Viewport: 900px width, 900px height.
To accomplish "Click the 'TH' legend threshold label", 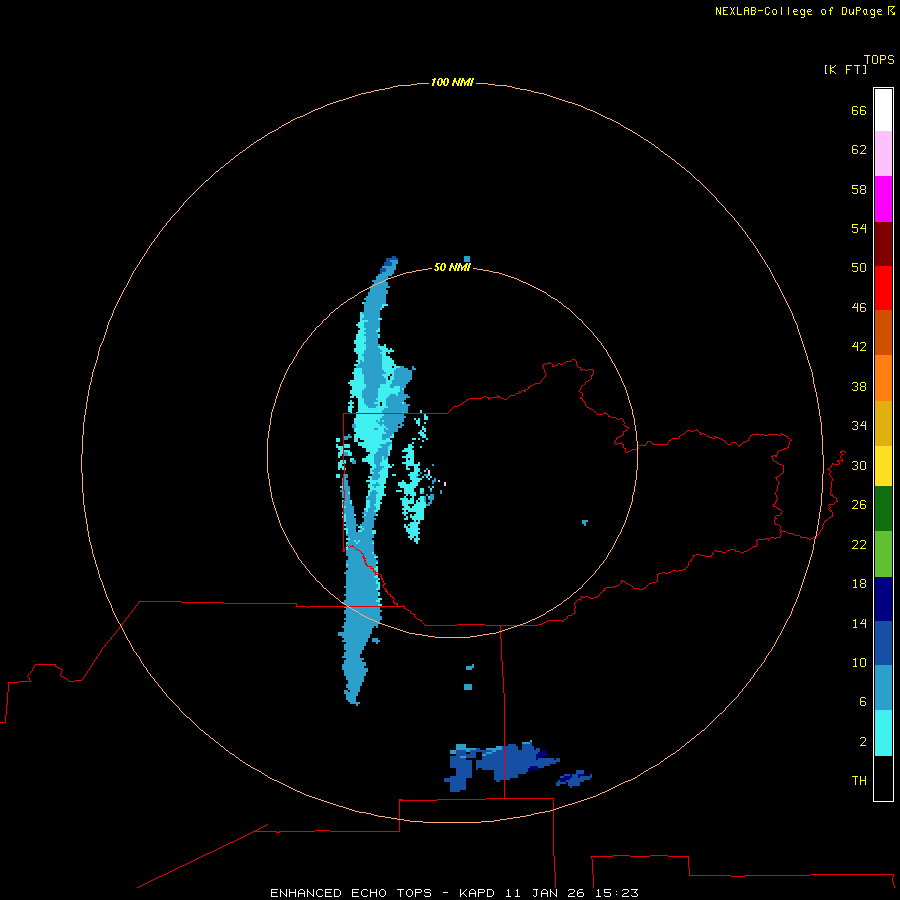I will coord(859,781).
